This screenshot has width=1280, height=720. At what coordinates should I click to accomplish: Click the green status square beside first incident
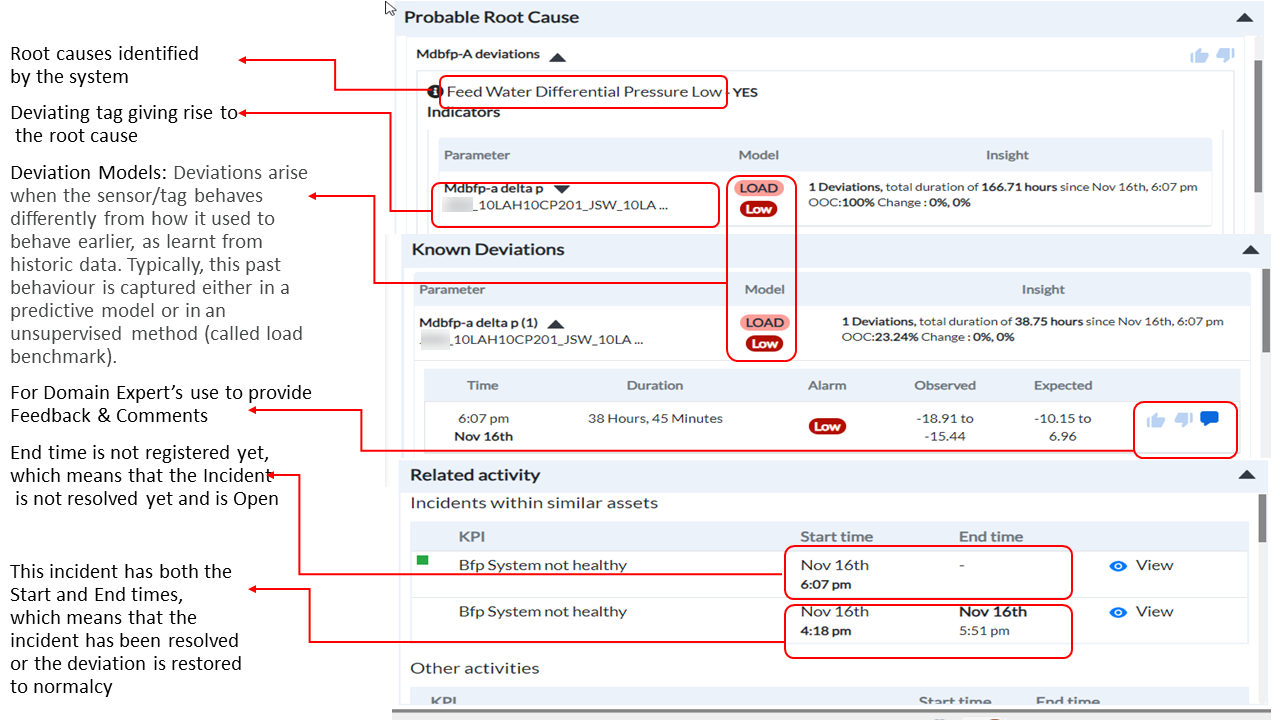422,561
